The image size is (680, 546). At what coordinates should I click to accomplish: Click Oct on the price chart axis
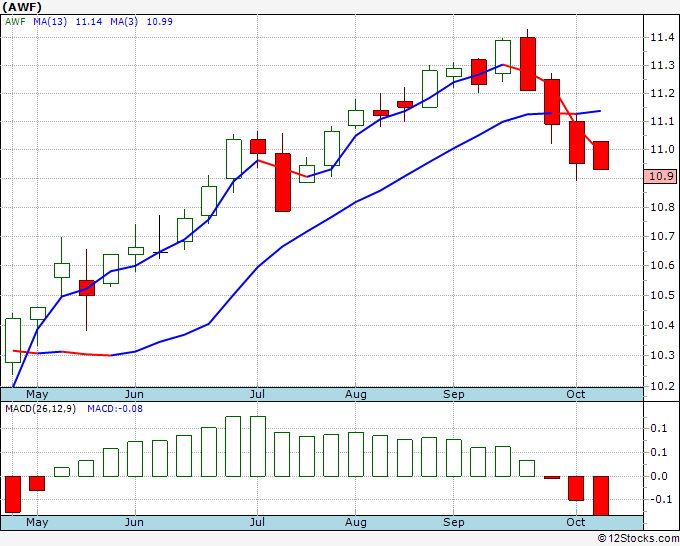(576, 394)
